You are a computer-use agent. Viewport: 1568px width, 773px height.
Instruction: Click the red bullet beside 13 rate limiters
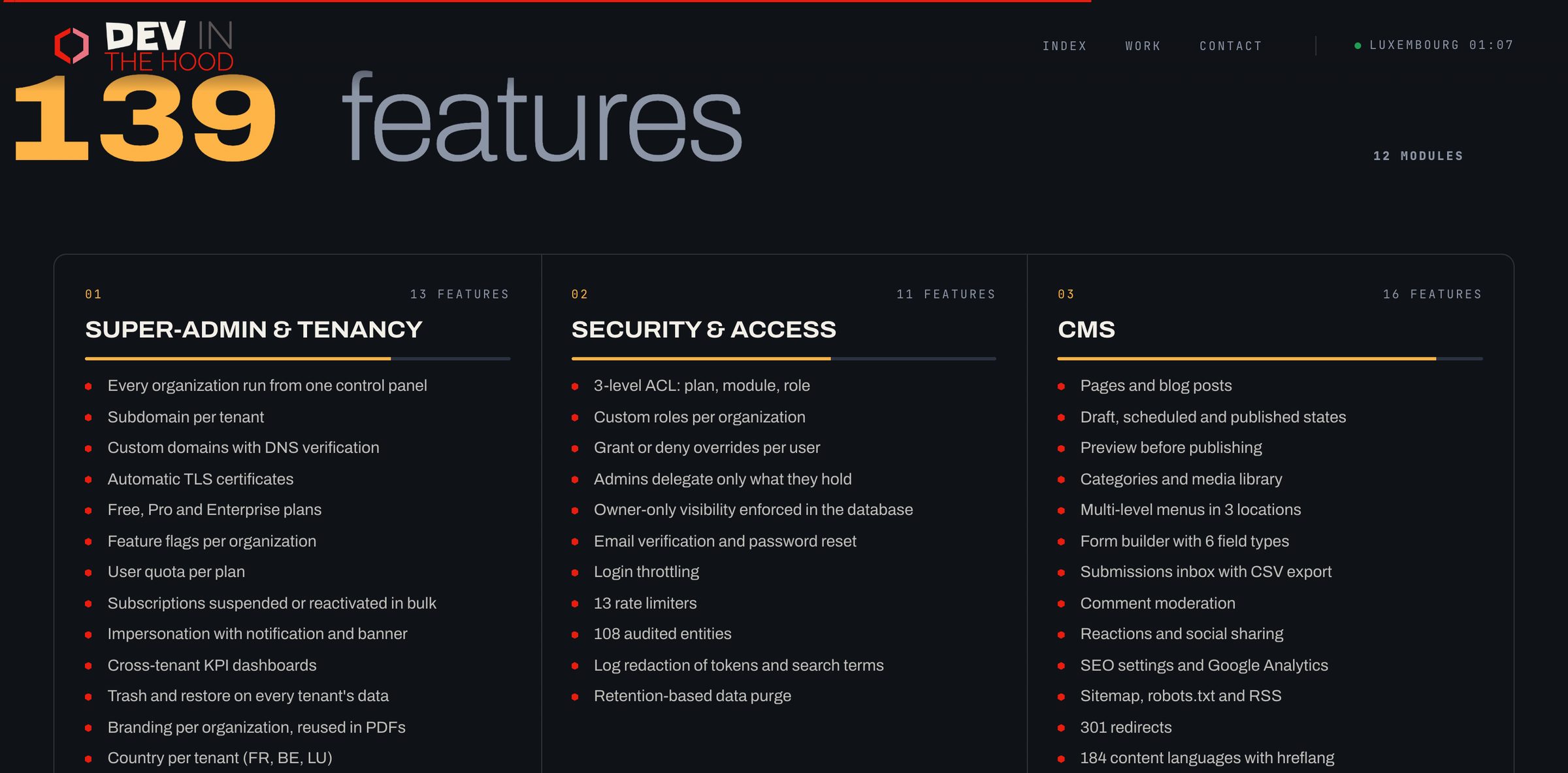pos(575,604)
